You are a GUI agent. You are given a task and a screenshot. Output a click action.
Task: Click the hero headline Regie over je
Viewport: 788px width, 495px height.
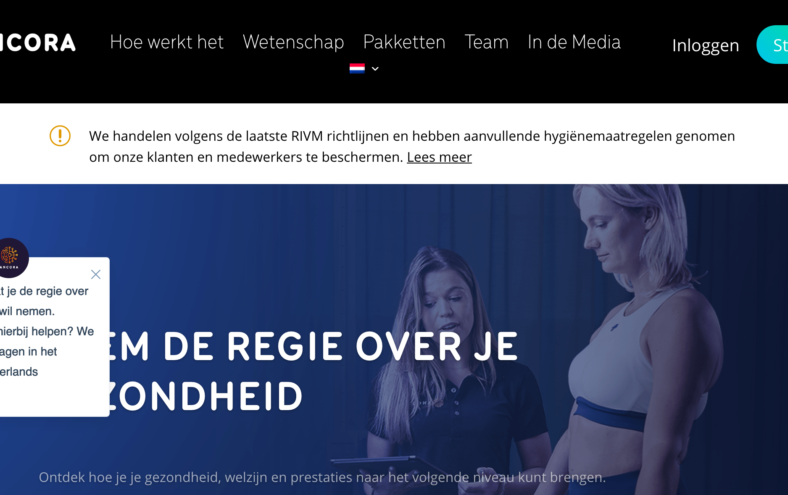click(310, 371)
